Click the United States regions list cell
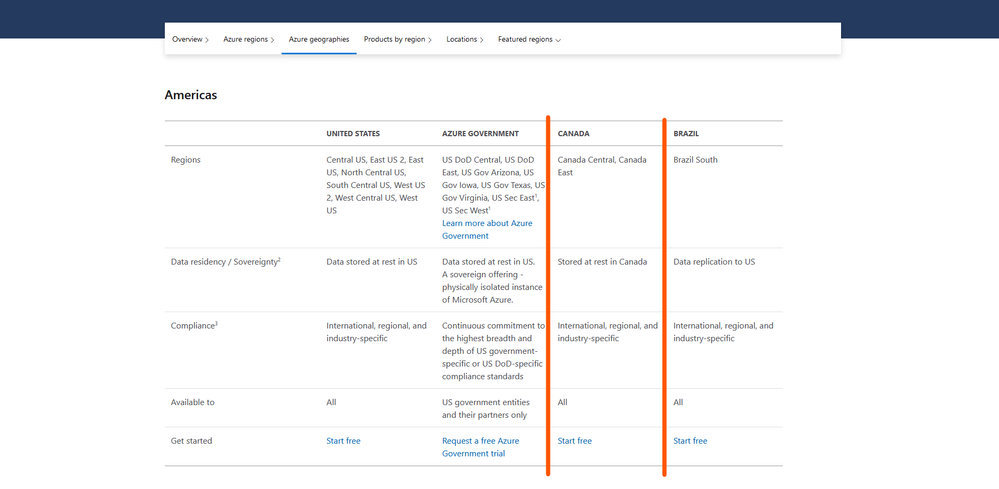The image size is (999, 489). coord(376,185)
